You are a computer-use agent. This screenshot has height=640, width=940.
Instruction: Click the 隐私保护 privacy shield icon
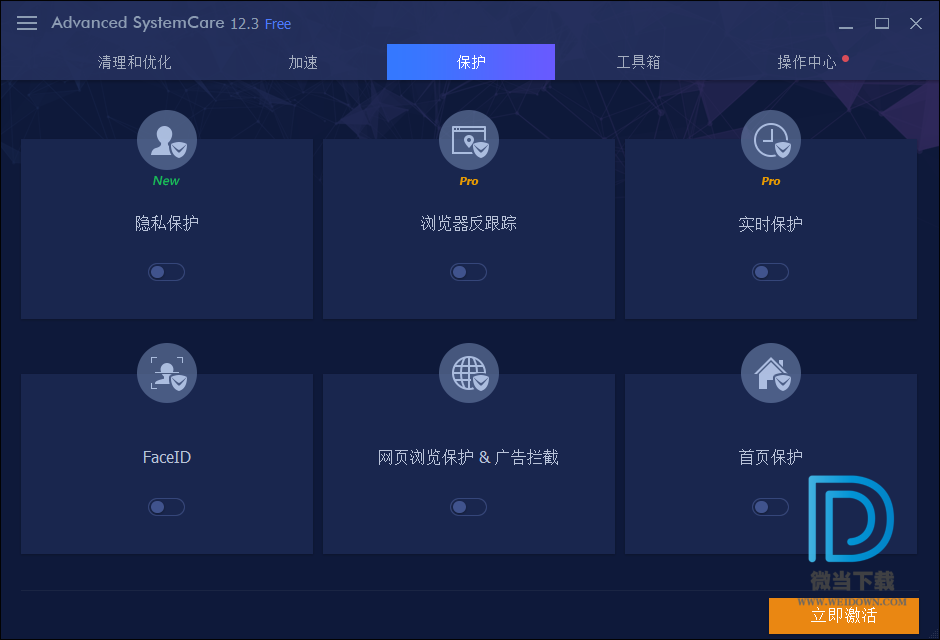point(167,140)
